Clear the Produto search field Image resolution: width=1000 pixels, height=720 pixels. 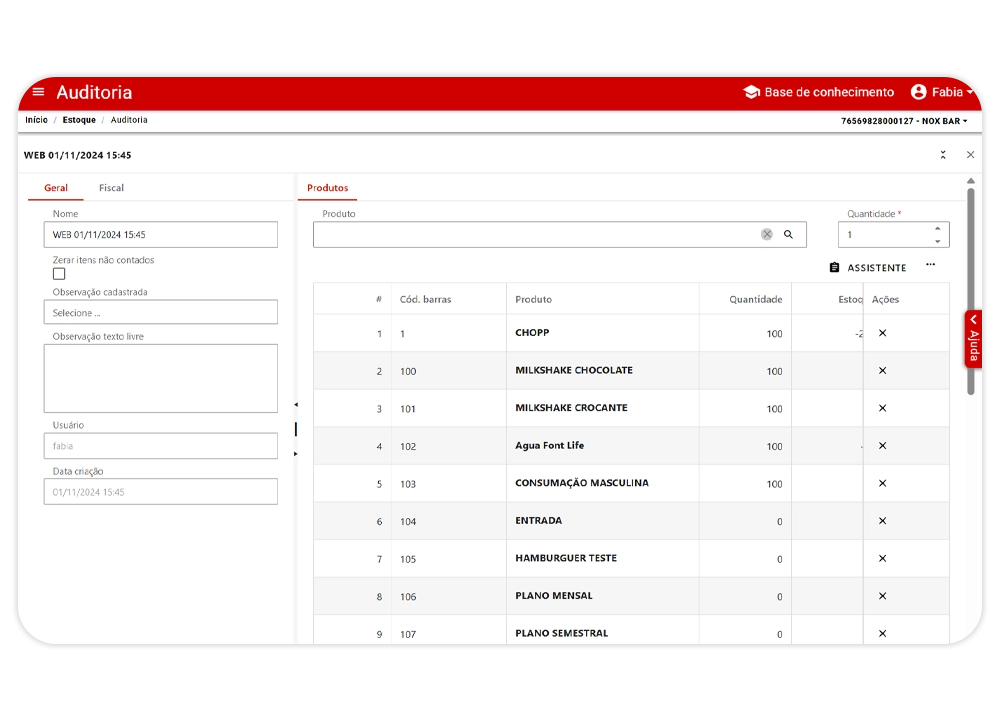[x=767, y=235]
